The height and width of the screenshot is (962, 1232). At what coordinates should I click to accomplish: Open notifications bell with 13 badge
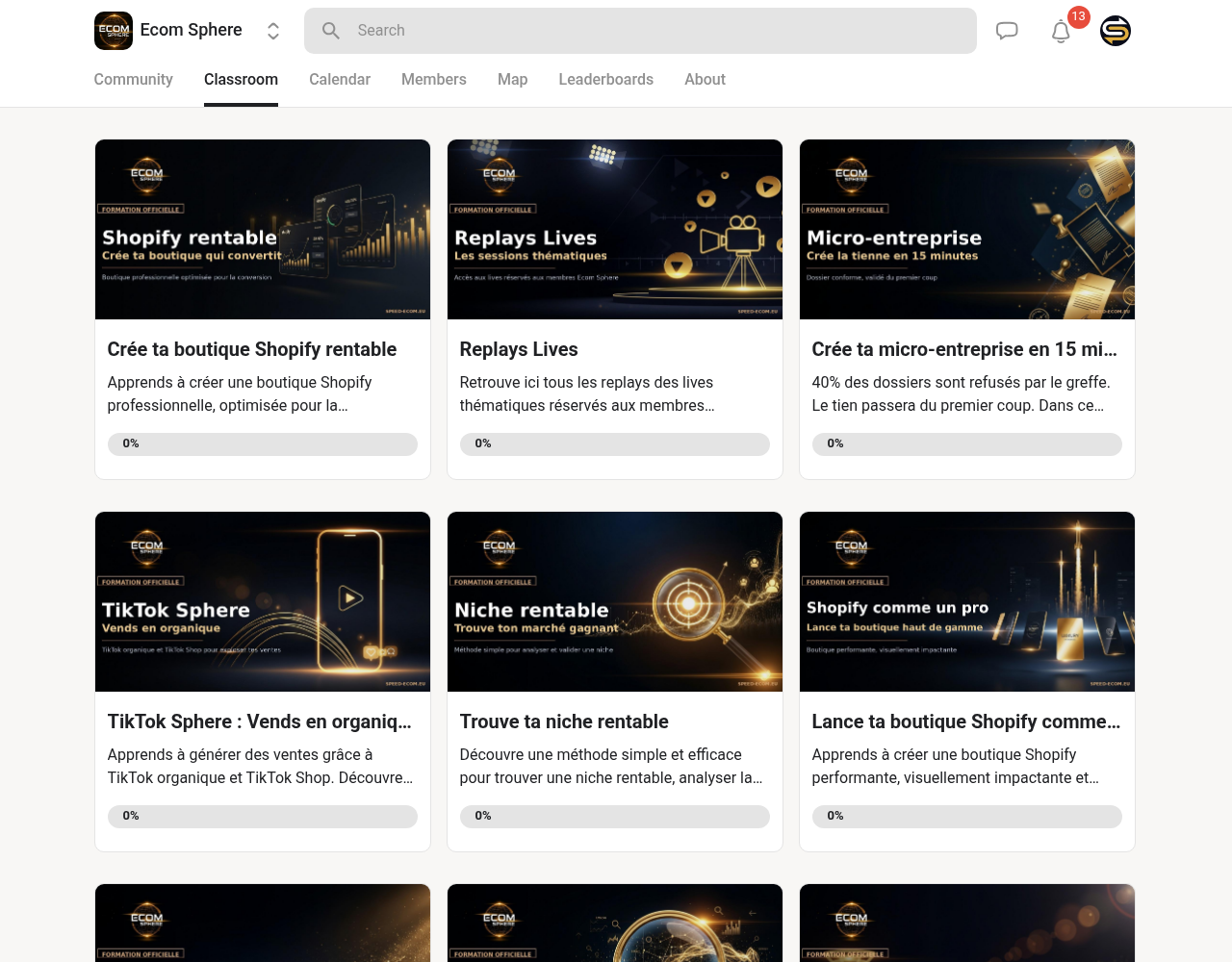(x=1062, y=31)
